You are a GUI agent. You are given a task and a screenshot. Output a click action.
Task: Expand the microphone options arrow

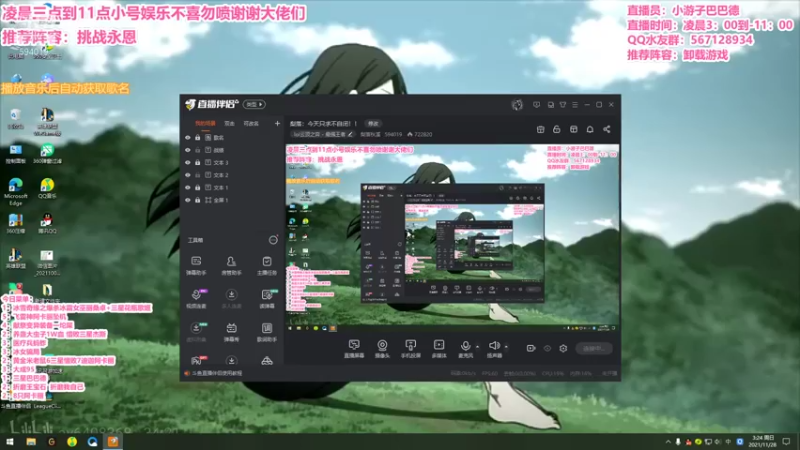(478, 347)
